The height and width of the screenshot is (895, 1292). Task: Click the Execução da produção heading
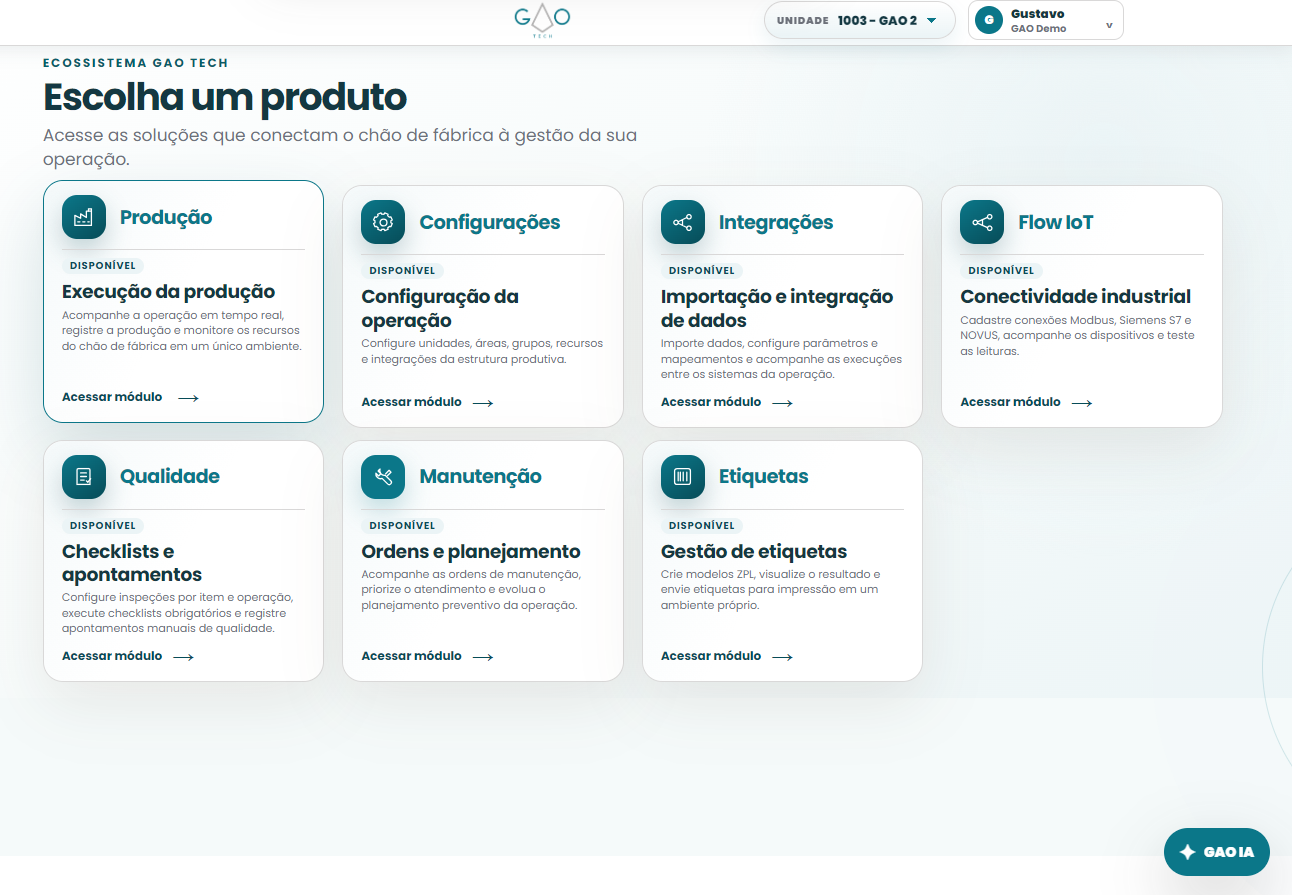[x=168, y=292]
